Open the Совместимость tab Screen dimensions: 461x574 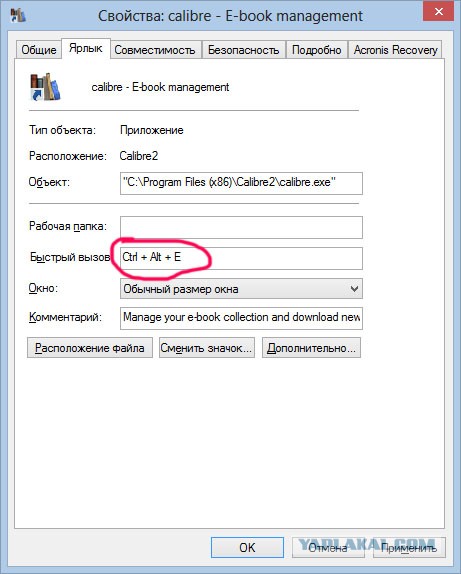pos(155,49)
